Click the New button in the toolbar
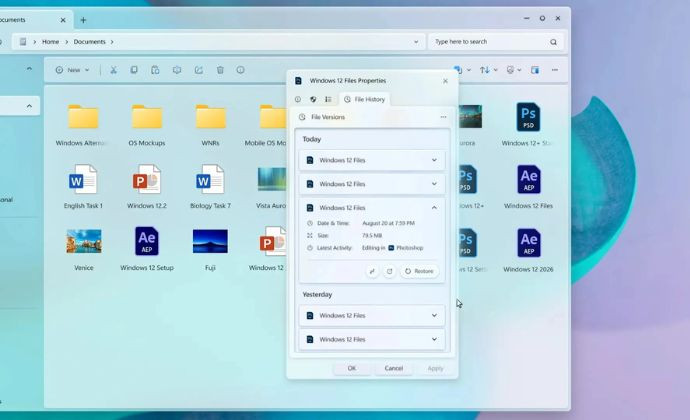 coord(72,70)
